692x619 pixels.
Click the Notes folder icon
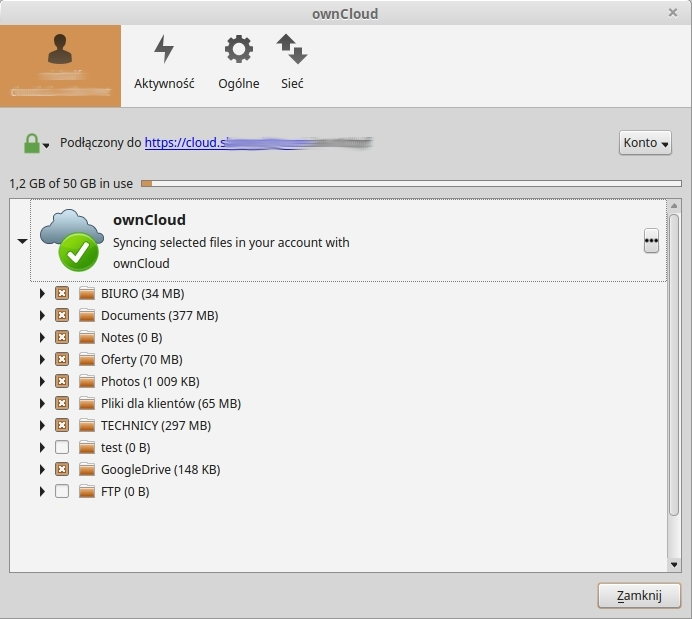pos(87,337)
